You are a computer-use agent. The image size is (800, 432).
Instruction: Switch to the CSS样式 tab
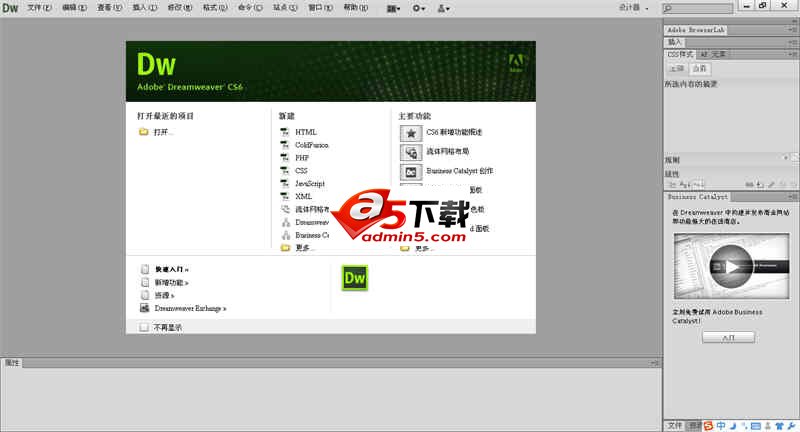tap(681, 54)
